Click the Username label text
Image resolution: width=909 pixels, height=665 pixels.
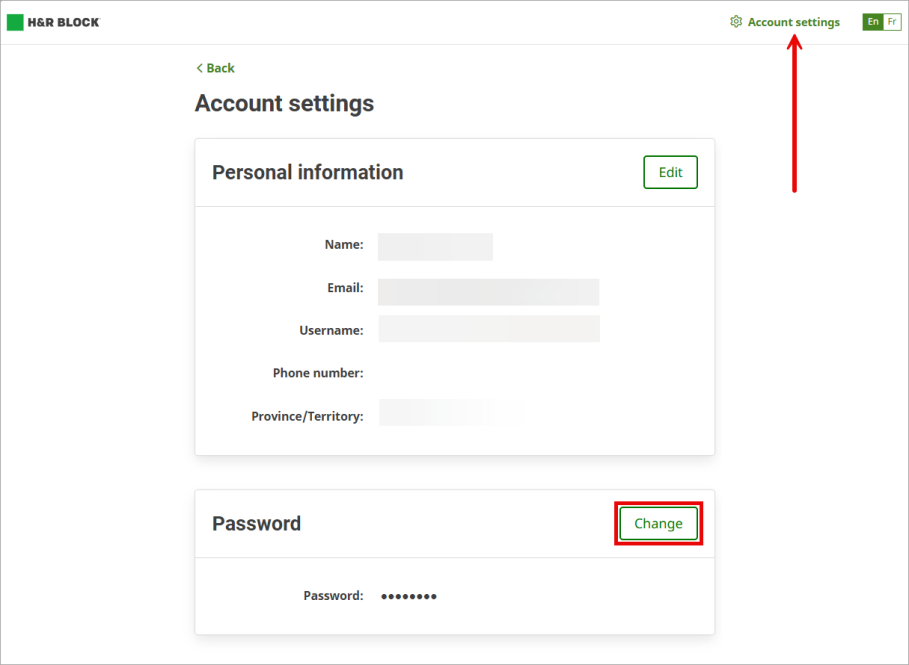click(x=331, y=330)
